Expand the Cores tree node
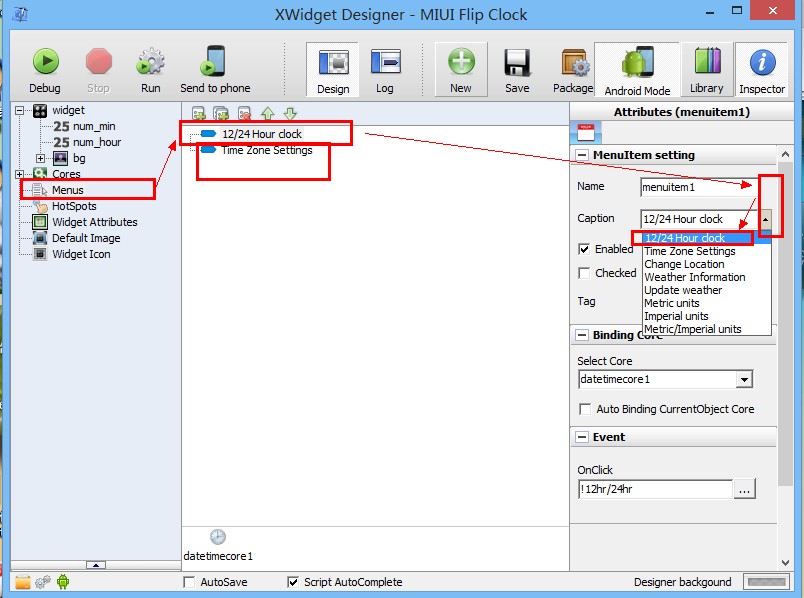The height and width of the screenshot is (598, 804). [19, 174]
